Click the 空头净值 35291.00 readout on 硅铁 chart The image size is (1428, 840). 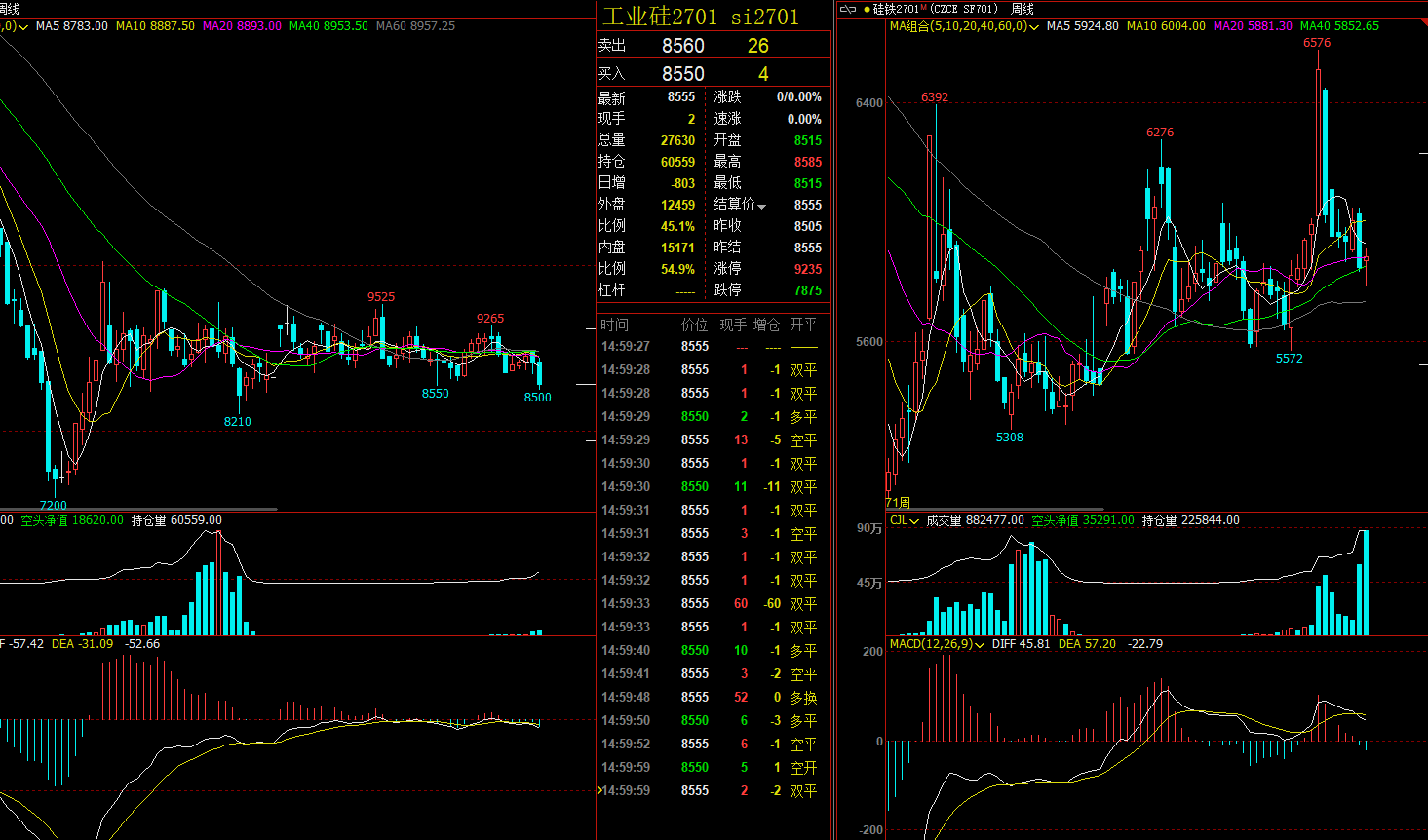1083,520
